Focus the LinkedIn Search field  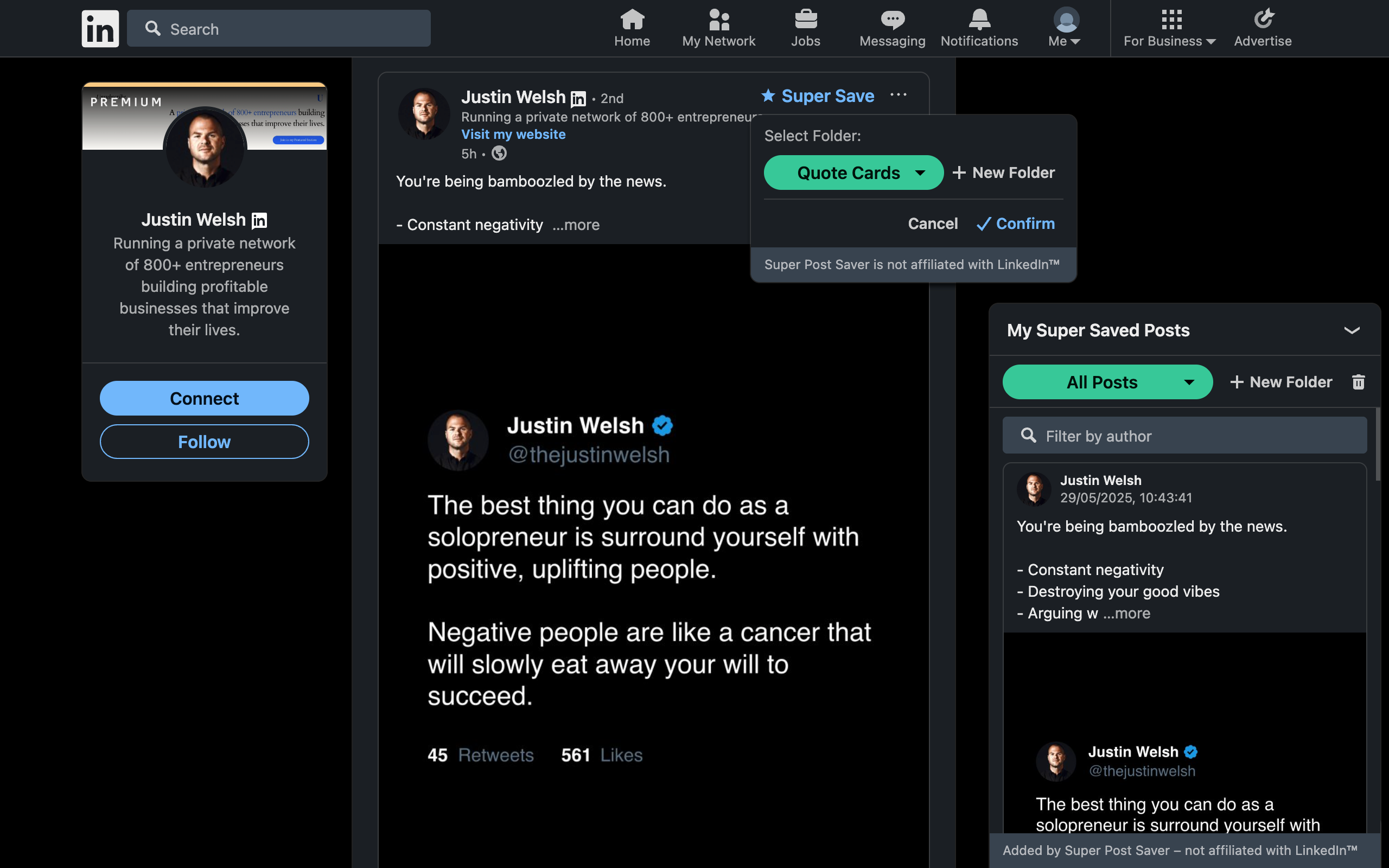click(278, 28)
